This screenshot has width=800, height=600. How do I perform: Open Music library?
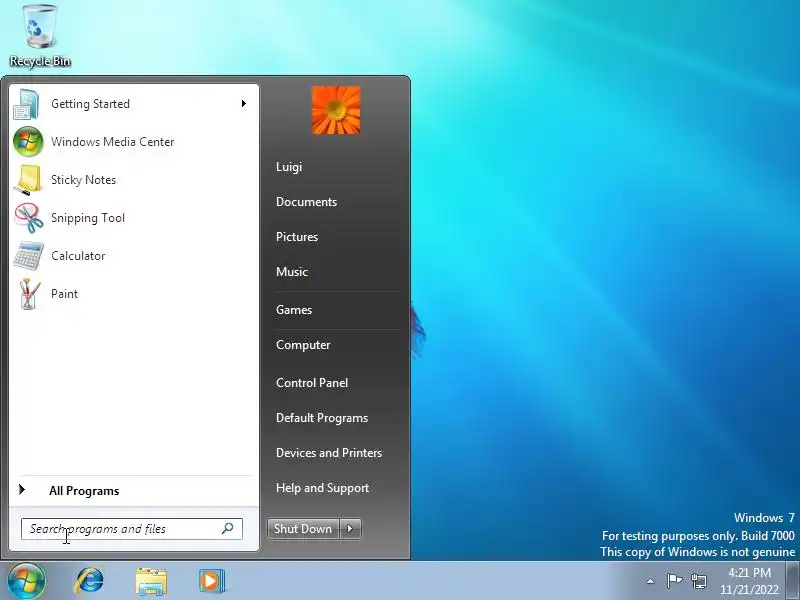tap(292, 271)
